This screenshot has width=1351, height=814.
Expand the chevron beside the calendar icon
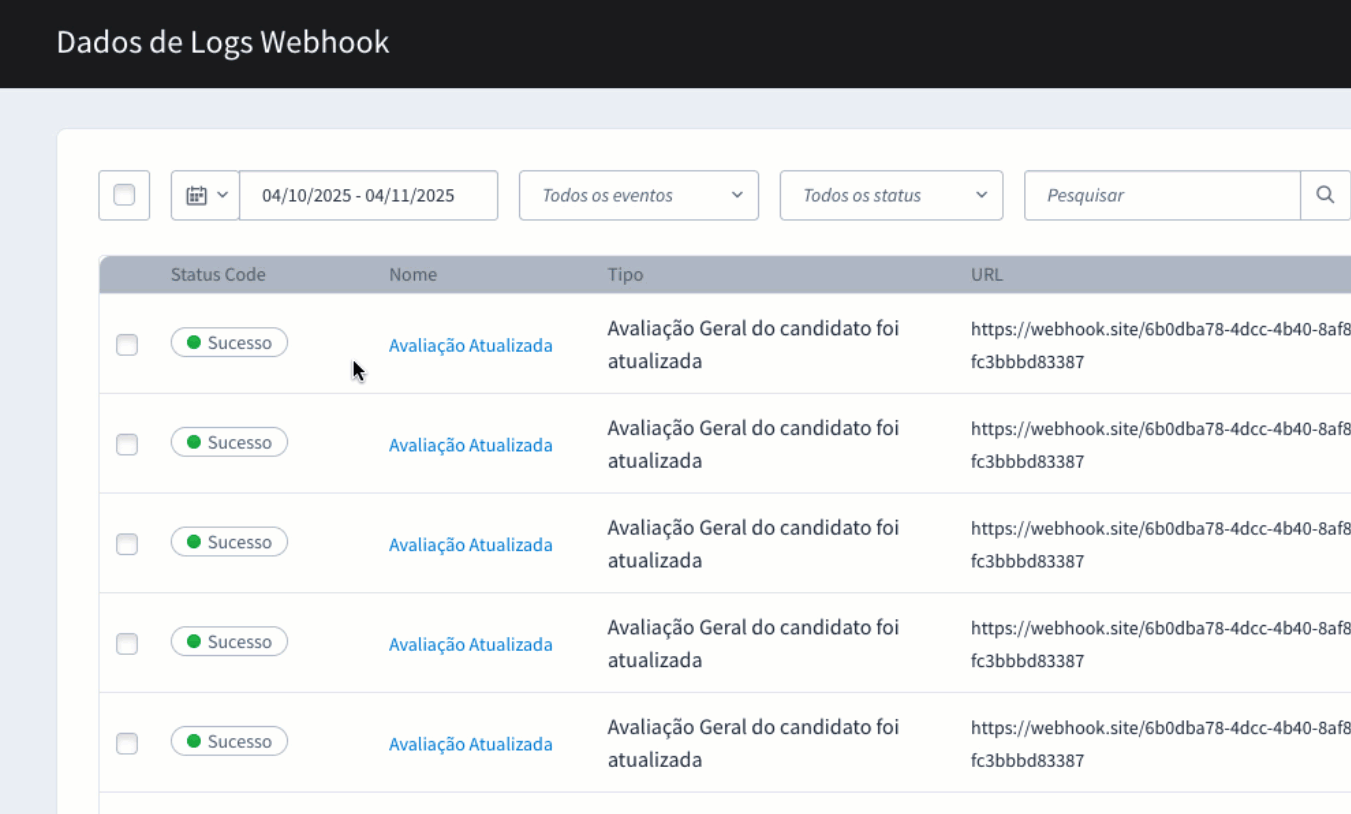pos(222,195)
